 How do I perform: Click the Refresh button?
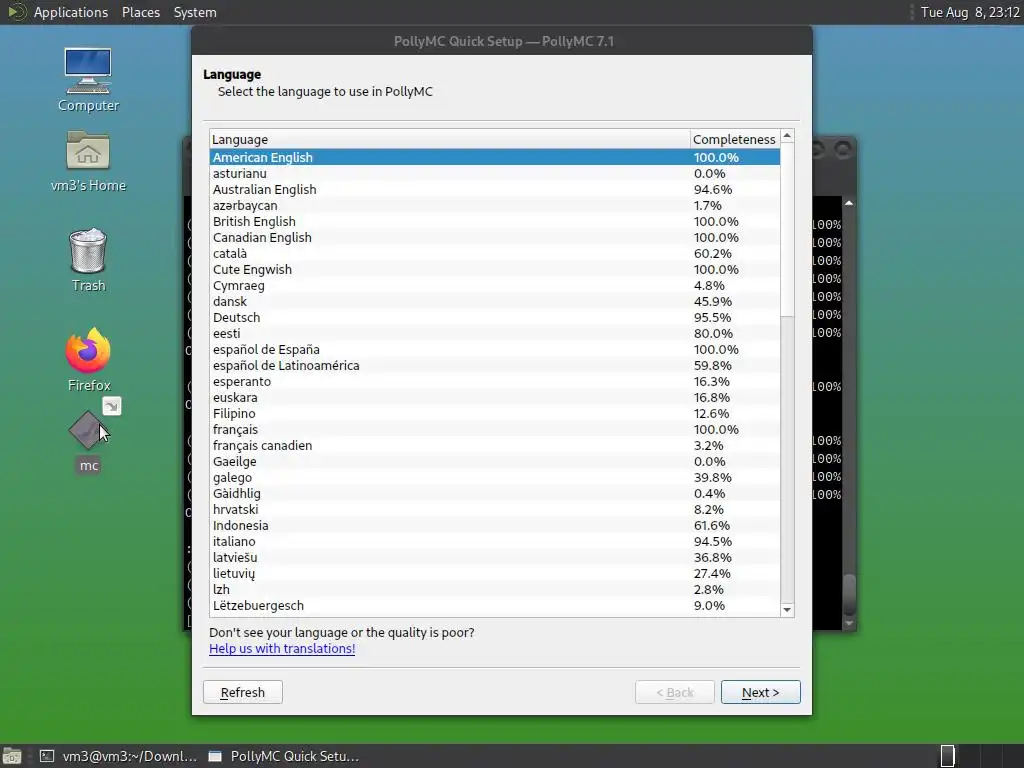pyautogui.click(x=243, y=692)
